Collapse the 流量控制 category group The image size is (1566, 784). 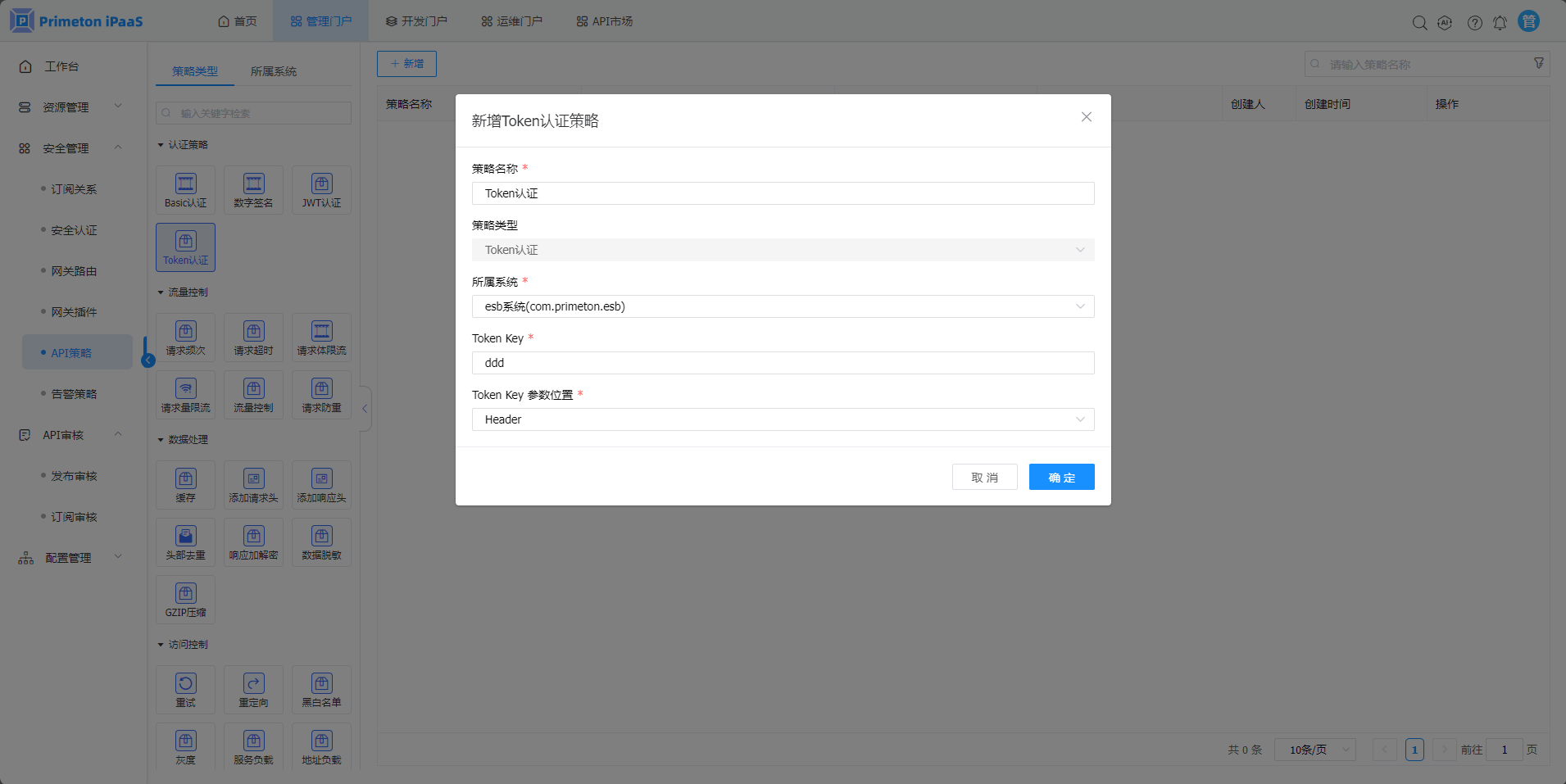pyautogui.click(x=161, y=292)
